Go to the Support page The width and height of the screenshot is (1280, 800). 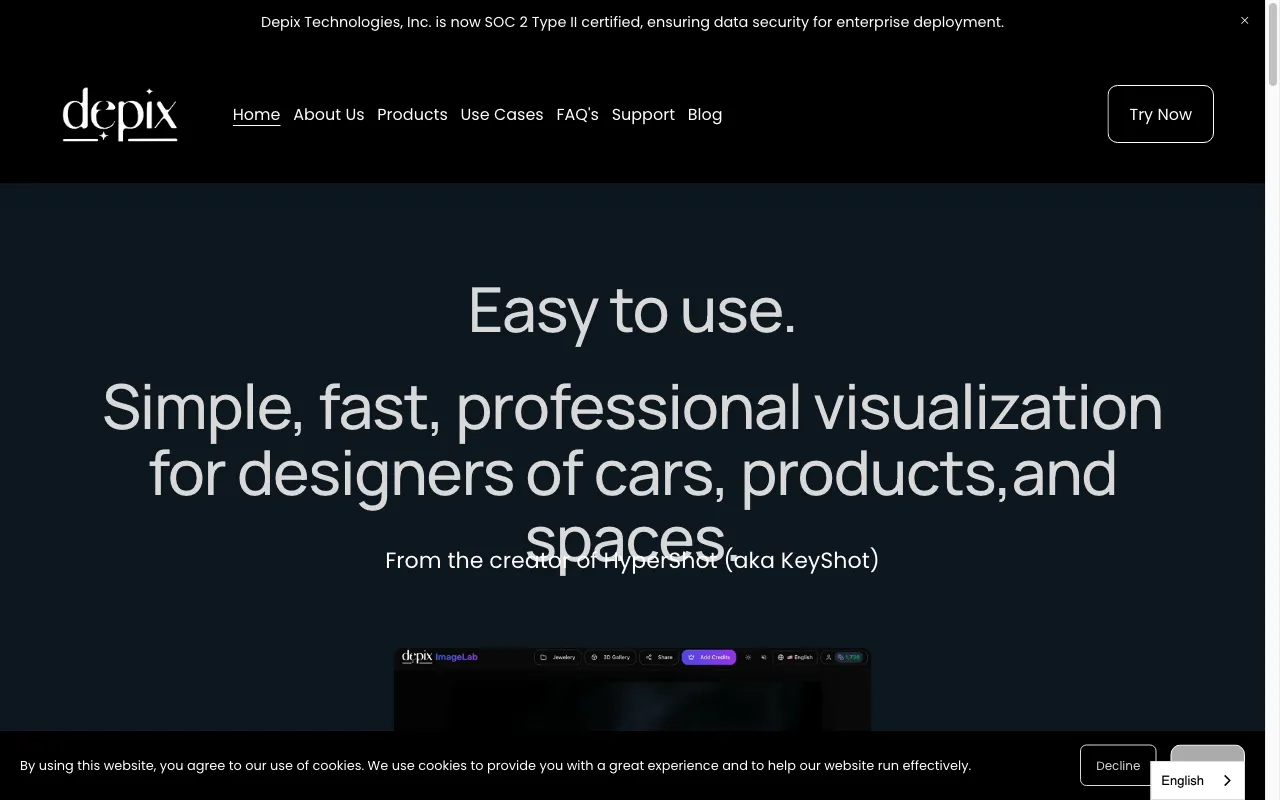coord(643,114)
